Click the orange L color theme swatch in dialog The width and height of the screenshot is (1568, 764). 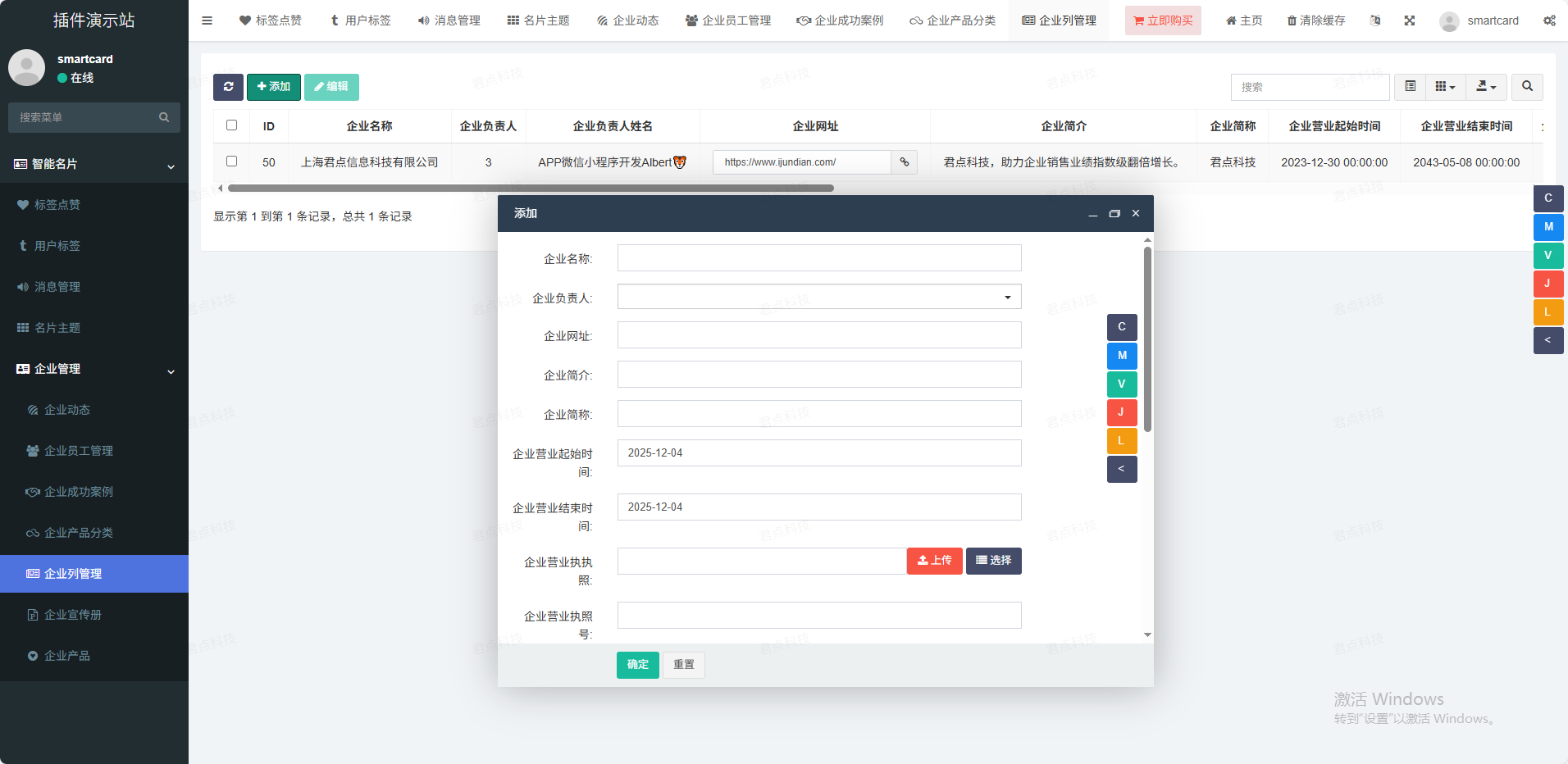[1121, 441]
